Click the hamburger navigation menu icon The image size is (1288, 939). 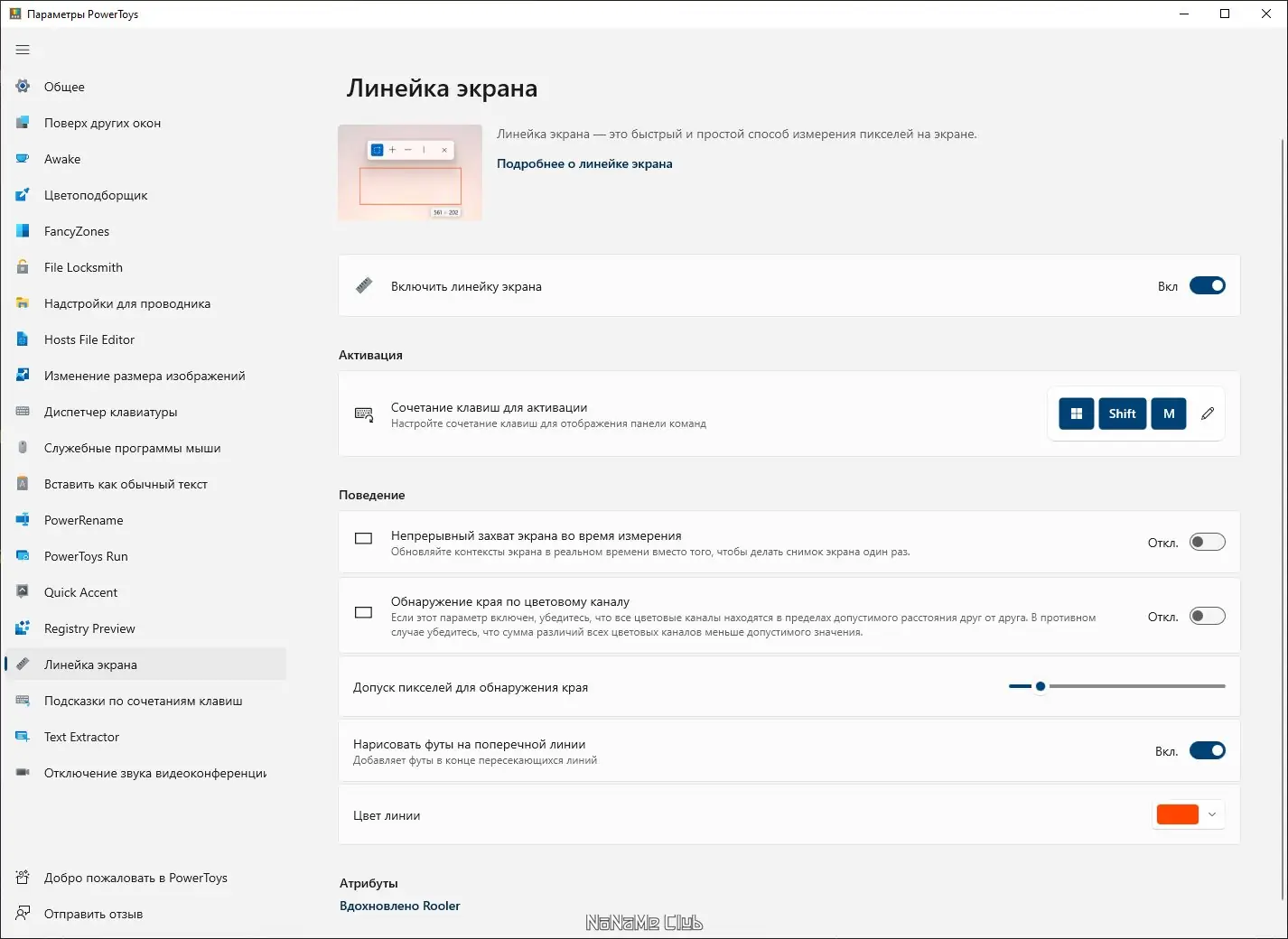pyautogui.click(x=23, y=50)
